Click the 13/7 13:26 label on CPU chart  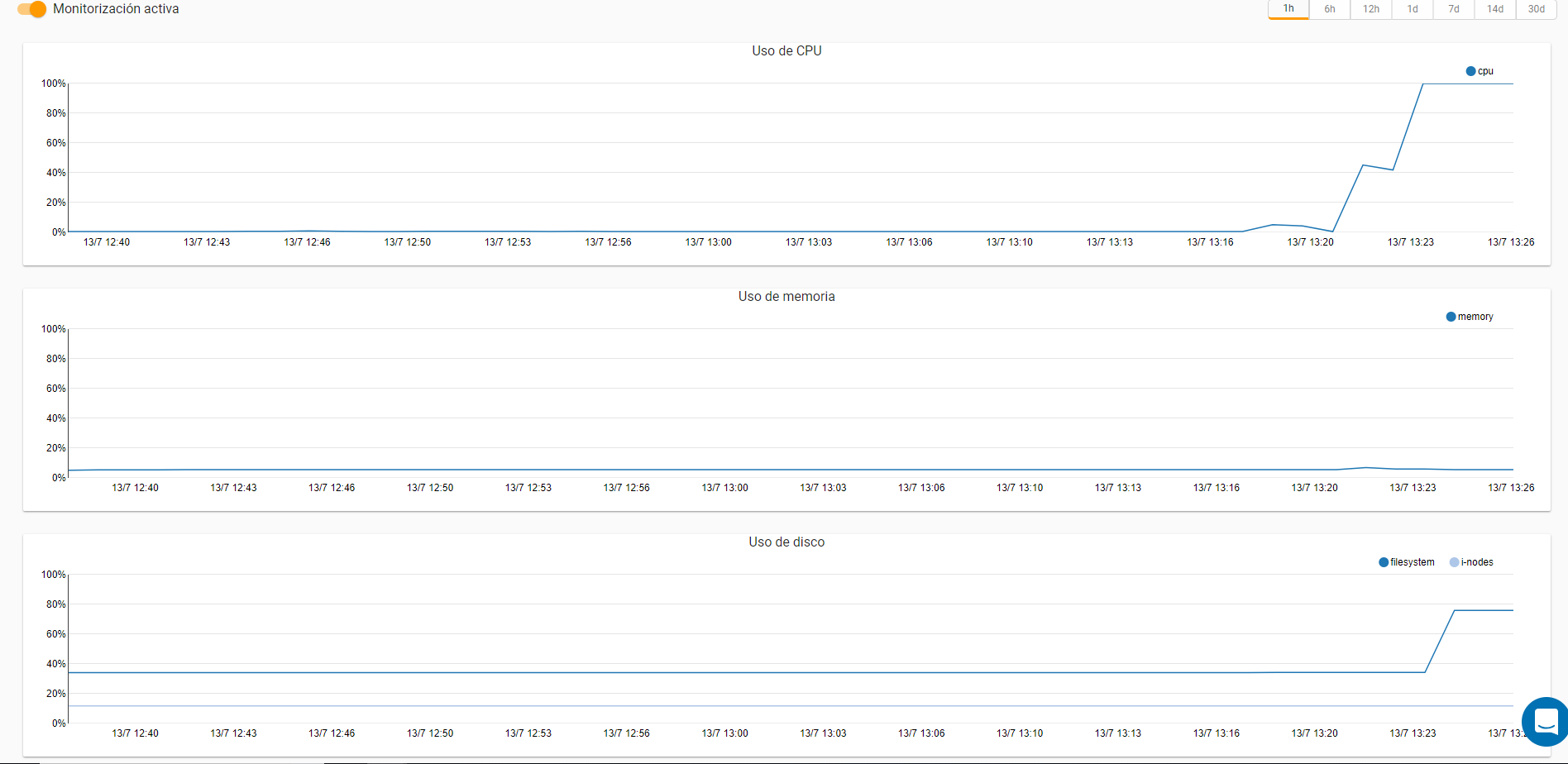pos(1511,242)
